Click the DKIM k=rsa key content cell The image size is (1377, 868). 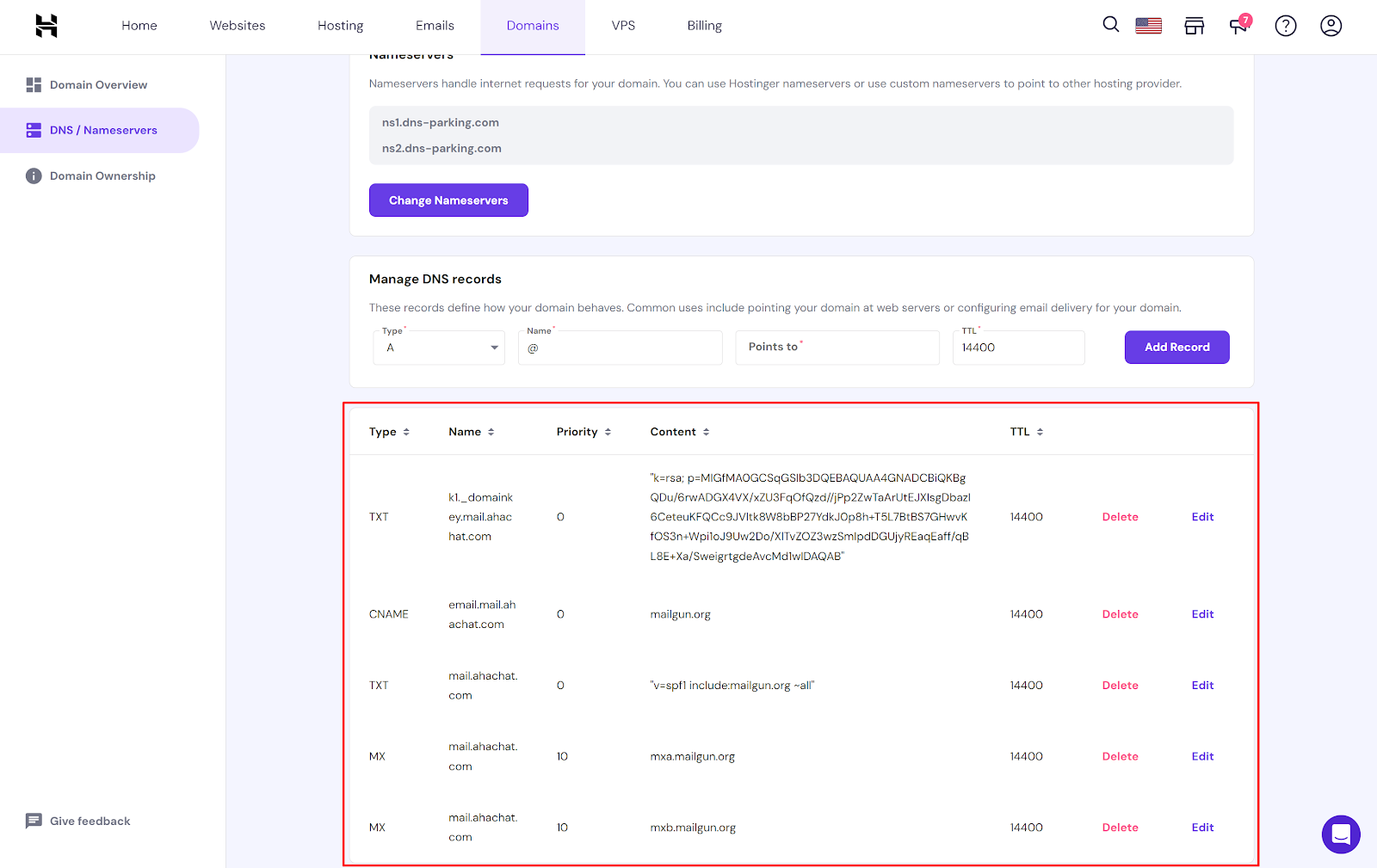810,517
